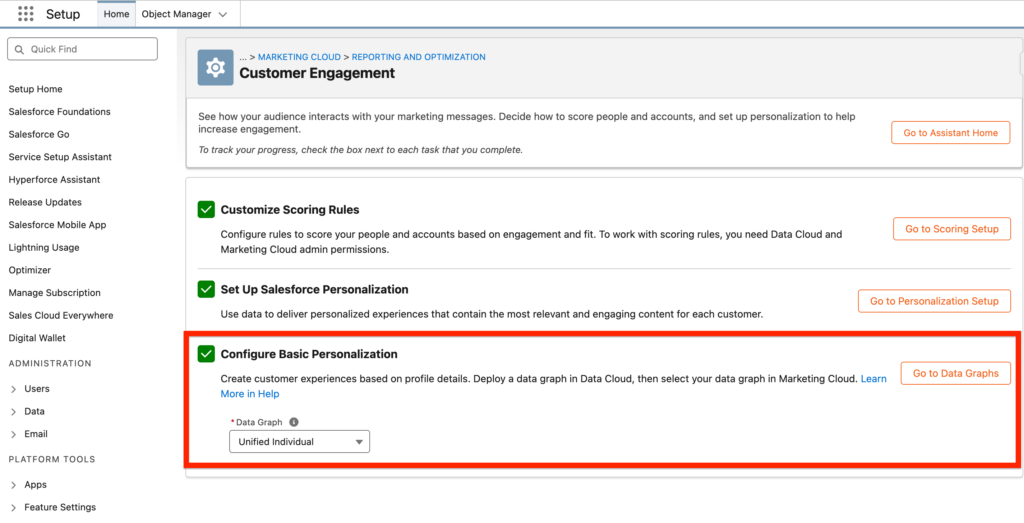Open the Marketing Cloud breadcrumb link
This screenshot has height=523, width=1024.
coord(299,57)
